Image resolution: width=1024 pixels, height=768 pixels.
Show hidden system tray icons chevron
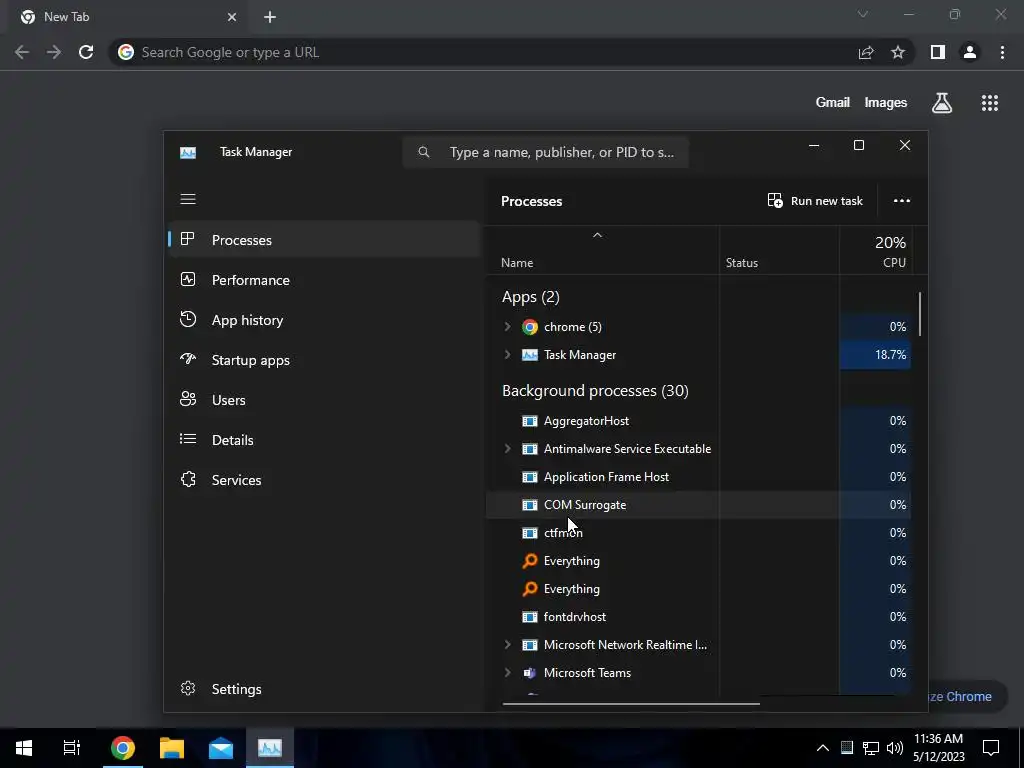(x=823, y=748)
